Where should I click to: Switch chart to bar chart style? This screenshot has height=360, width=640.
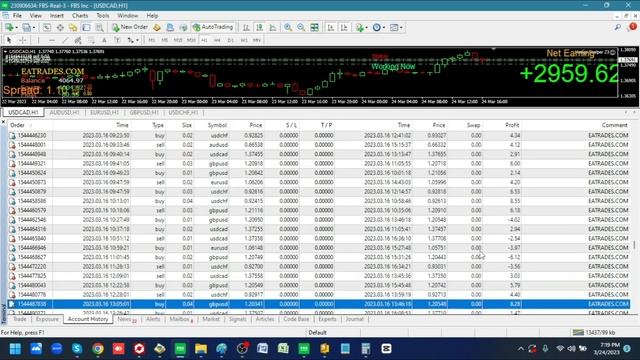[x=246, y=27]
